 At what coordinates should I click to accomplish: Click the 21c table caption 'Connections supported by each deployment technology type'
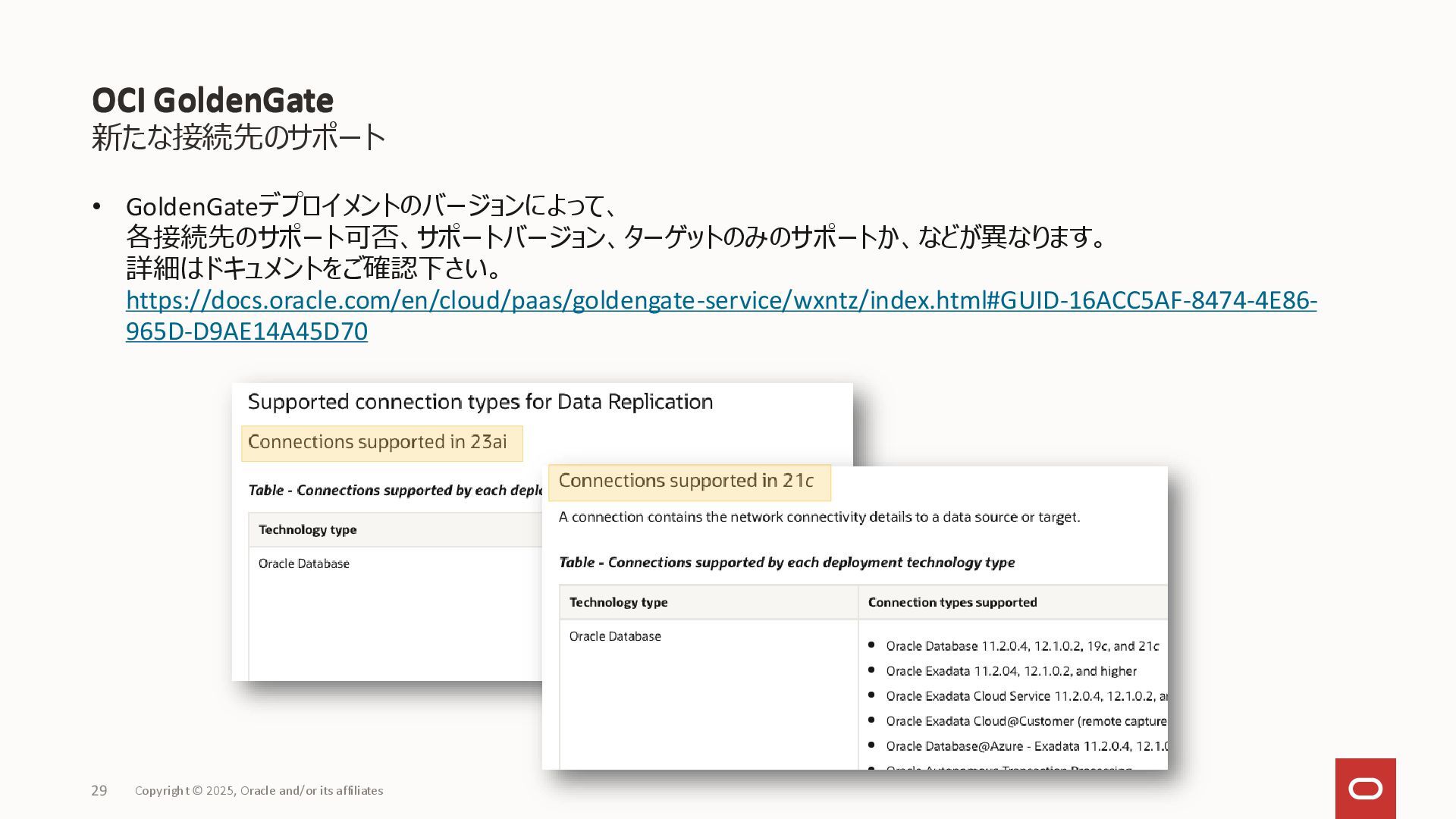(786, 563)
